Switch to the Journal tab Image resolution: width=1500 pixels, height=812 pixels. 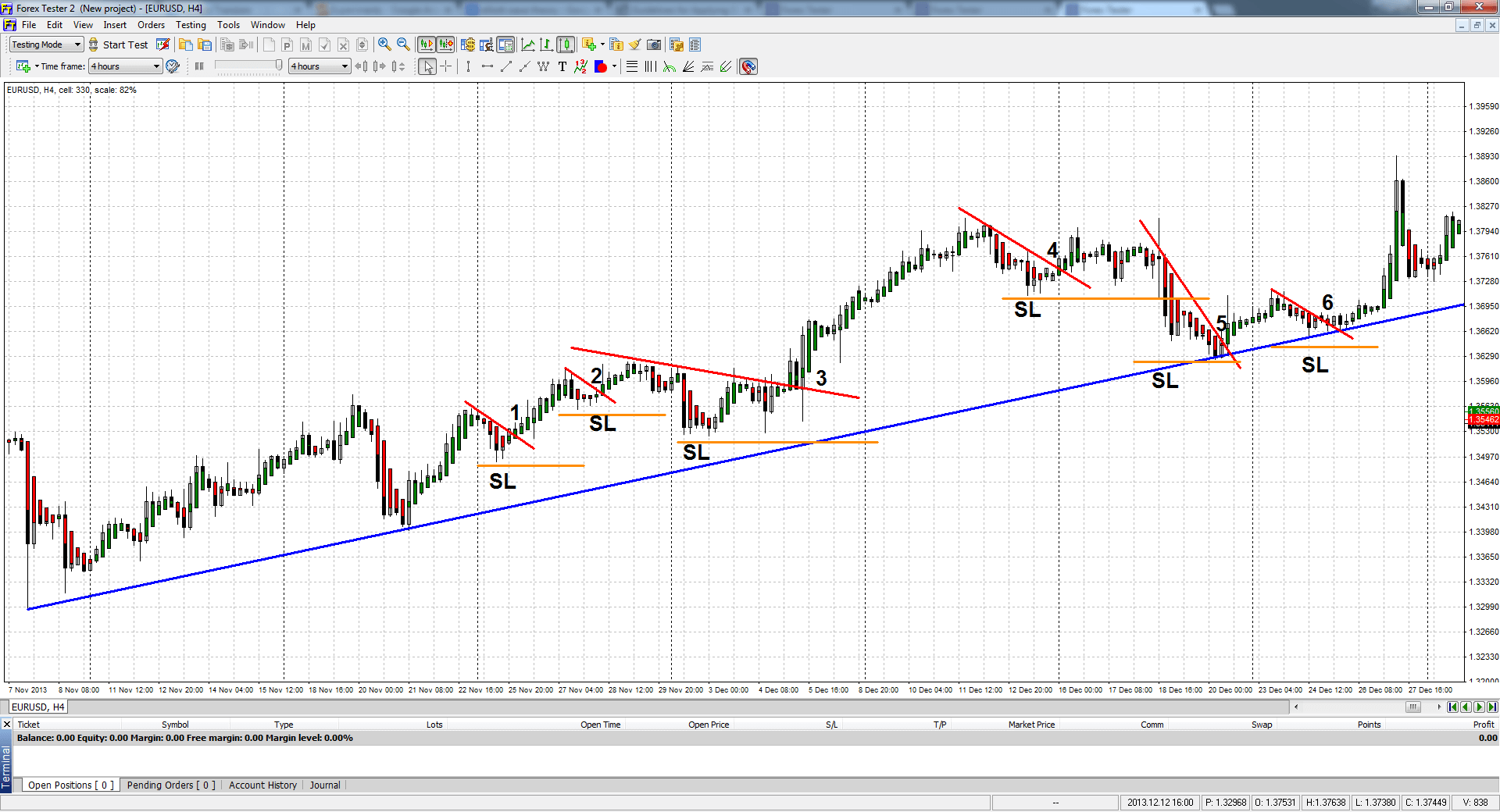[324, 785]
